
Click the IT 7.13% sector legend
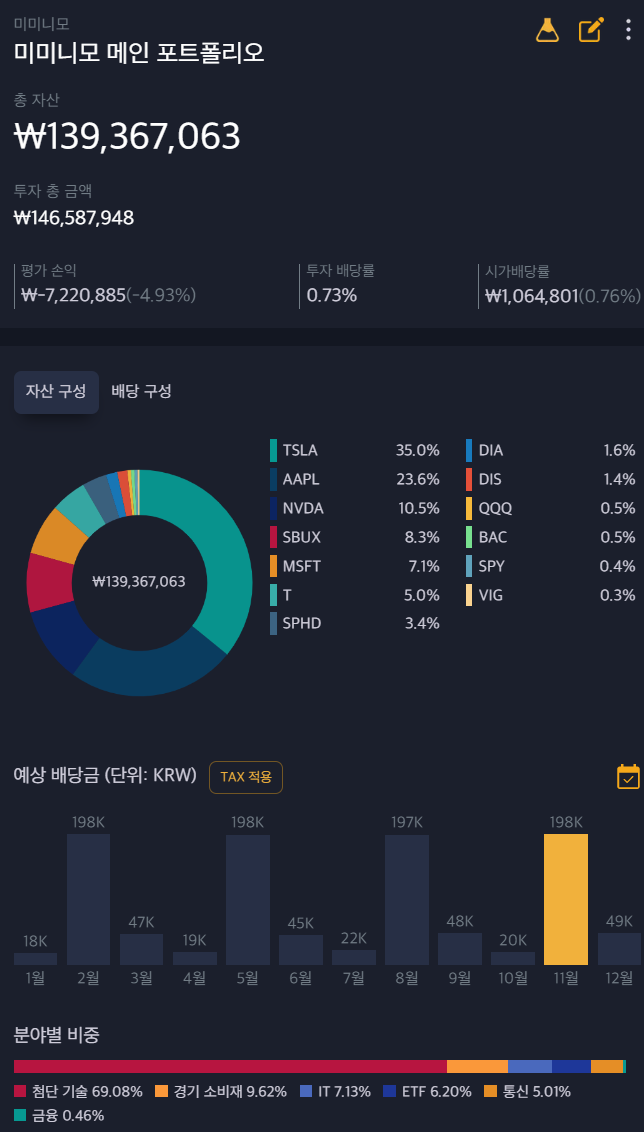point(335,1092)
